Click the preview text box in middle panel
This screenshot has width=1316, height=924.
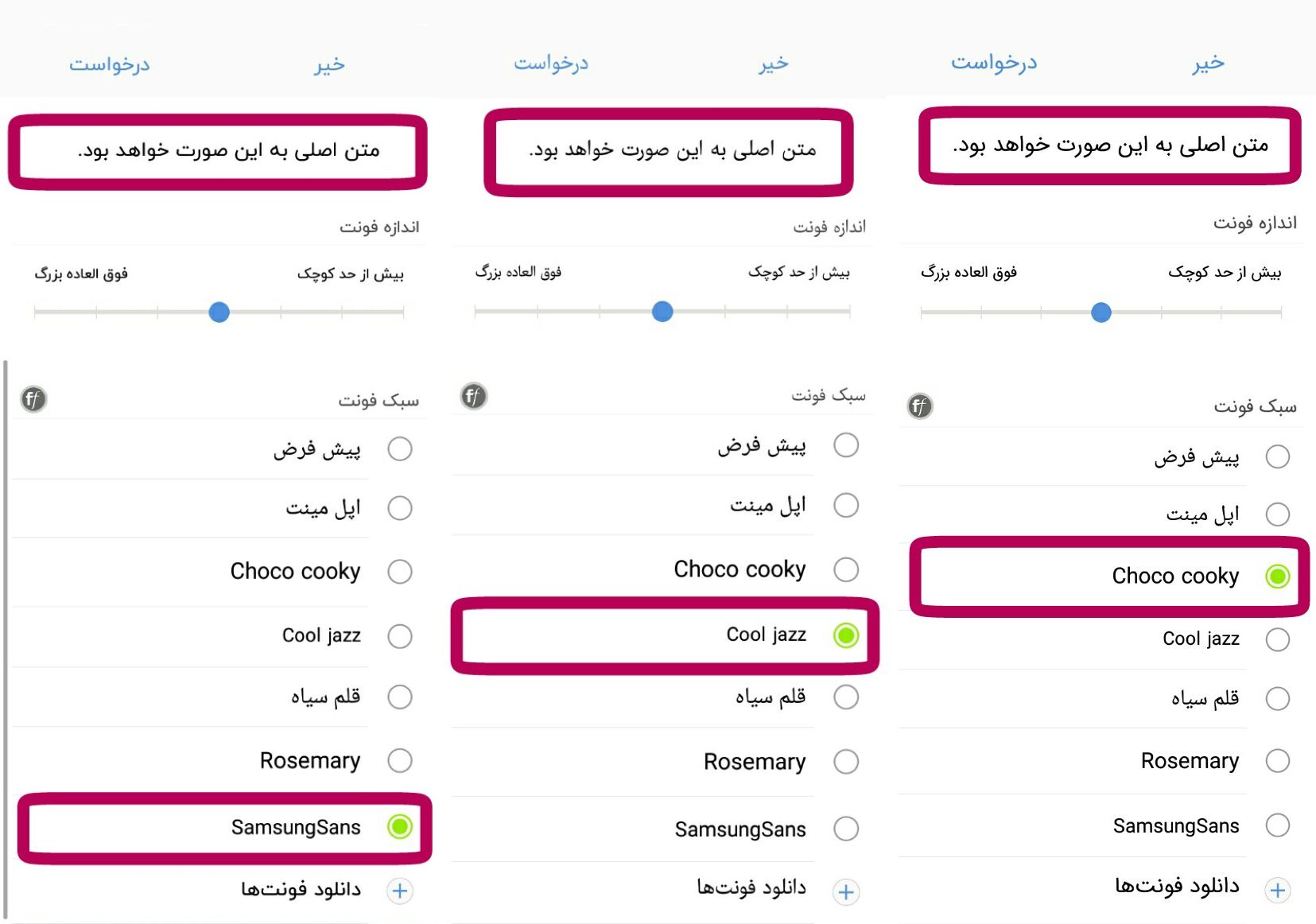pos(669,151)
